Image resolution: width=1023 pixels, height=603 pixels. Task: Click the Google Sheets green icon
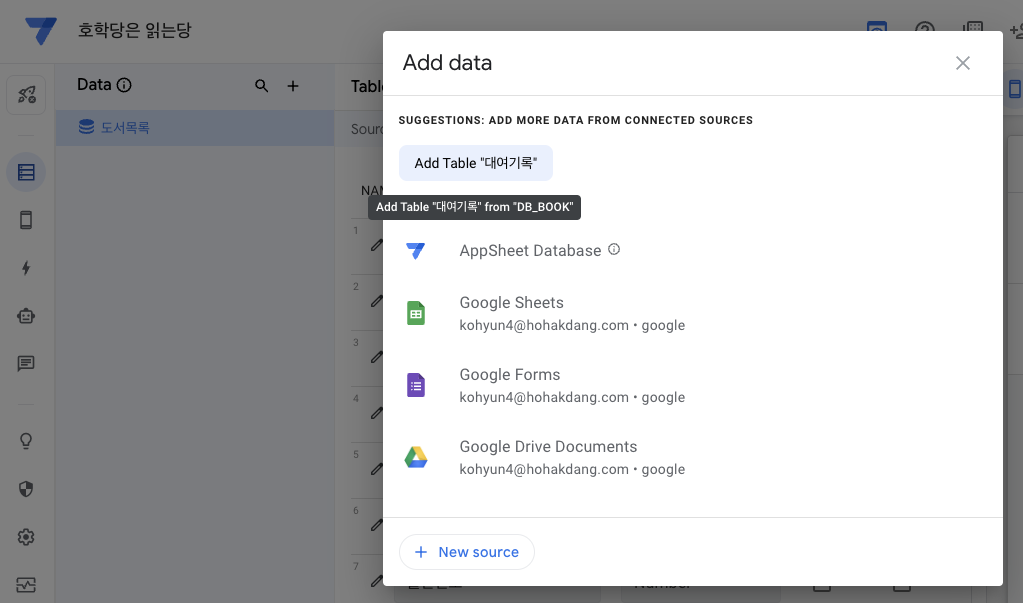pyautogui.click(x=416, y=313)
